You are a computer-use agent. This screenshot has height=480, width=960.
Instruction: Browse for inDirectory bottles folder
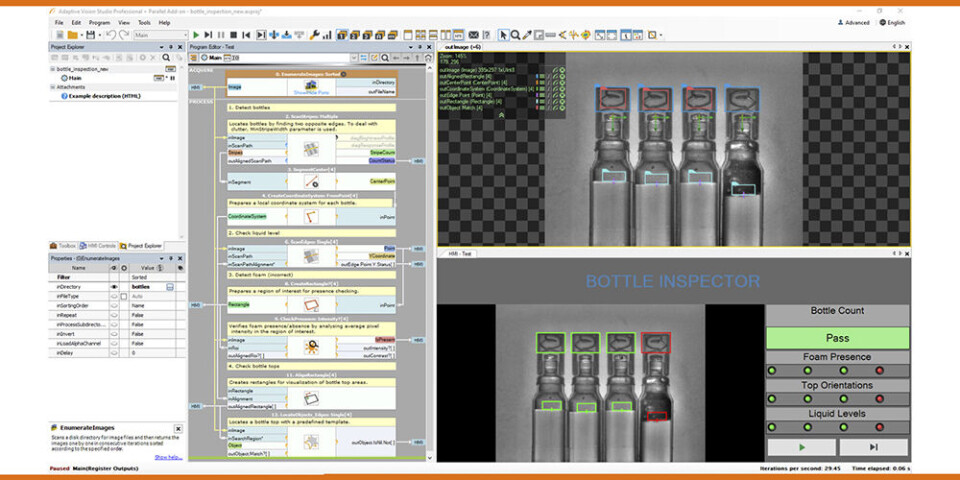click(170, 287)
